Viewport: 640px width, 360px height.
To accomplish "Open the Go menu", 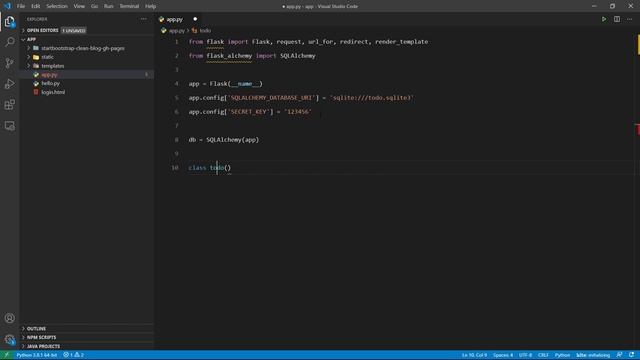I will point(94,6).
